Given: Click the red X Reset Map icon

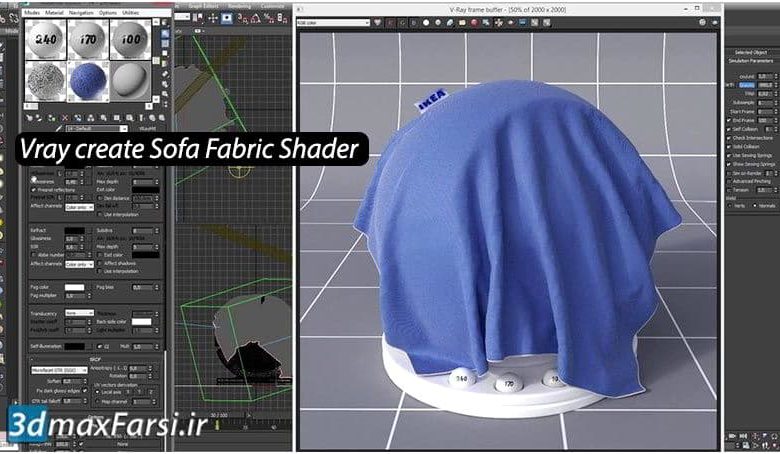Looking at the screenshot, I should [x=65, y=118].
